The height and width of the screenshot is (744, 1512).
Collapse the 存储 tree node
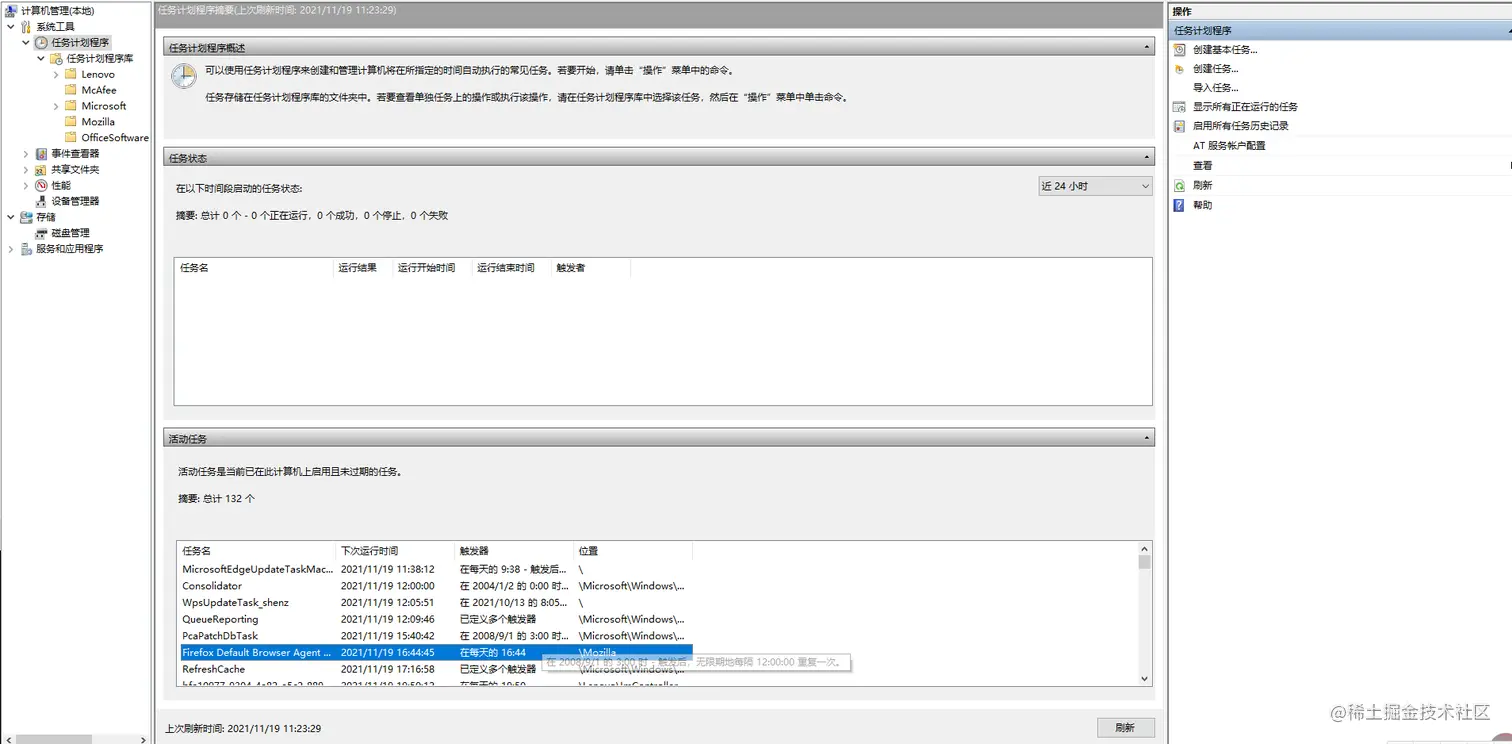[x=11, y=217]
